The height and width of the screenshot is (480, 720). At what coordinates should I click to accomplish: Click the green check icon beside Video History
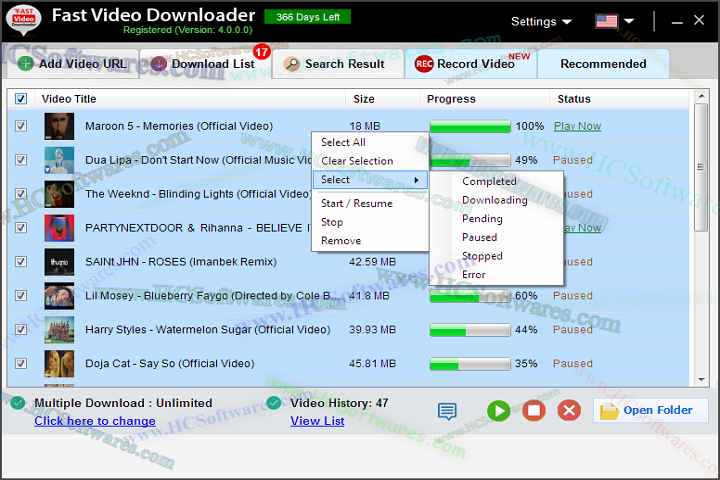[274, 403]
